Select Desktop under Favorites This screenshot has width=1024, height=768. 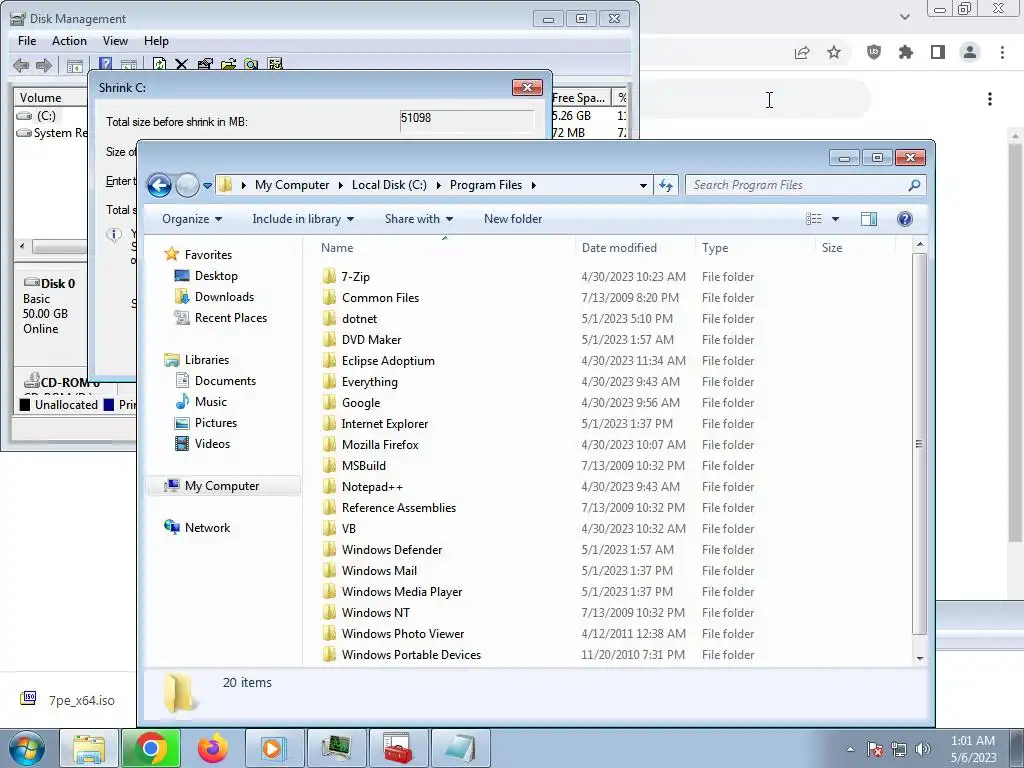pyautogui.click(x=216, y=276)
